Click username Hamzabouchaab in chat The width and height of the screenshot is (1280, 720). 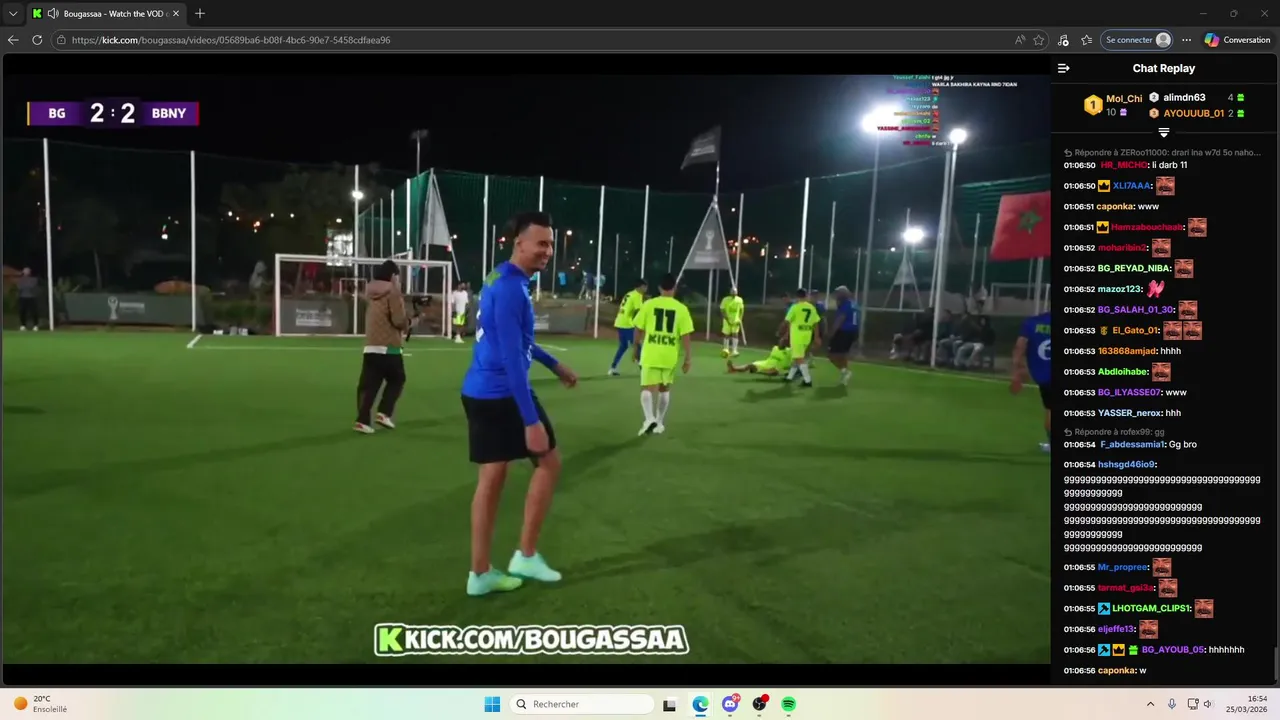1146,227
